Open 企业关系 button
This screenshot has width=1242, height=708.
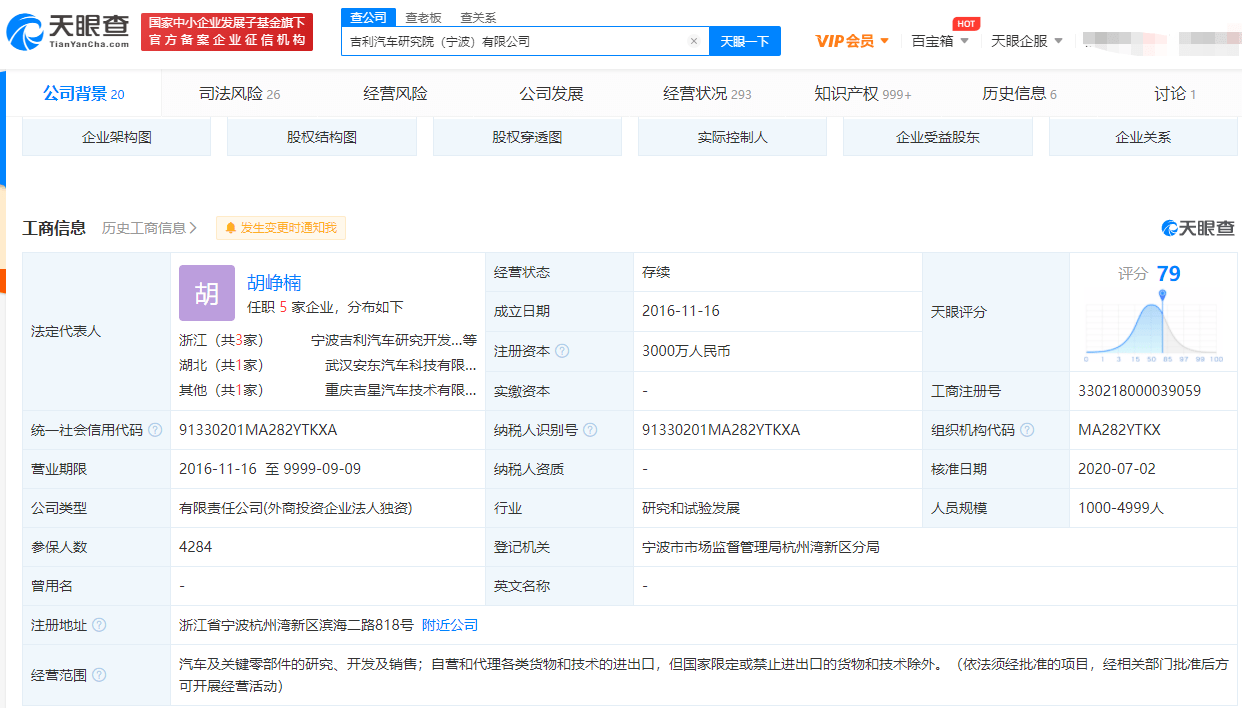coord(1143,137)
